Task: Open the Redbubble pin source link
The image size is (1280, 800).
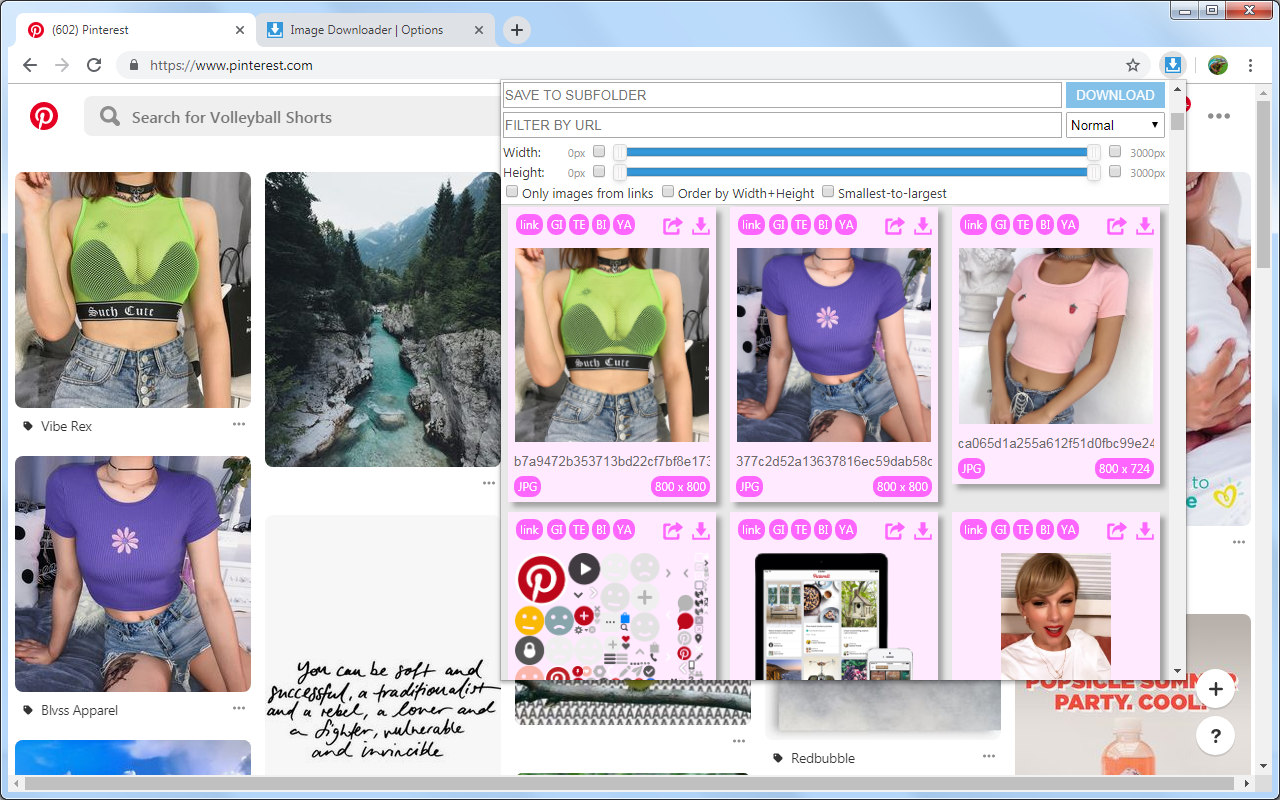Action: pos(823,758)
